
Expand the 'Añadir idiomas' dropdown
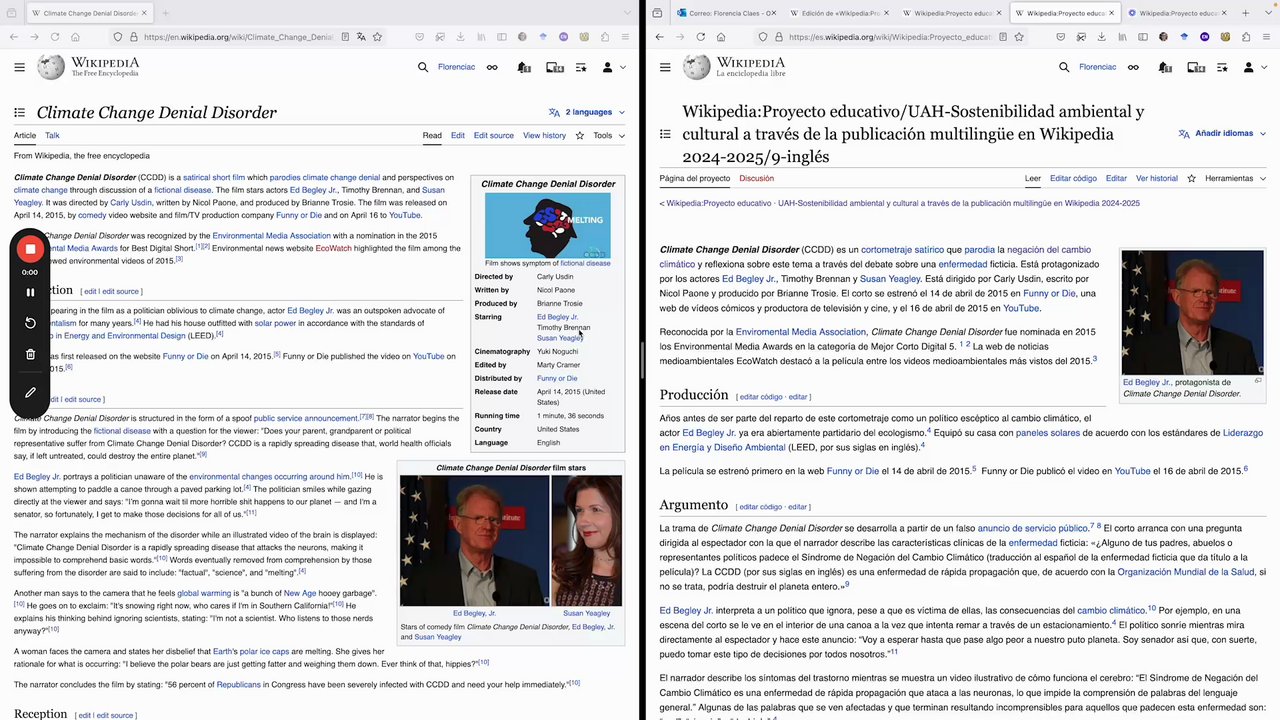tap(1222, 133)
